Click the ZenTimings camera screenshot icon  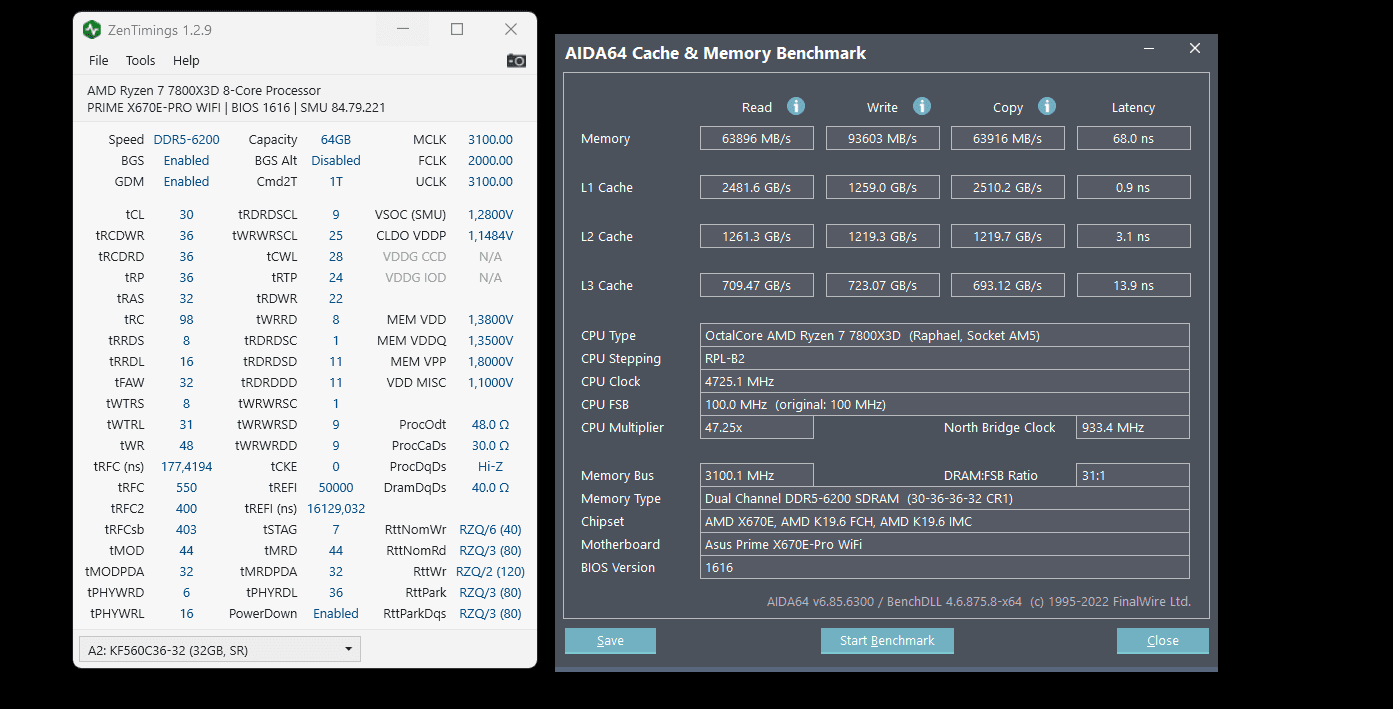pos(516,60)
